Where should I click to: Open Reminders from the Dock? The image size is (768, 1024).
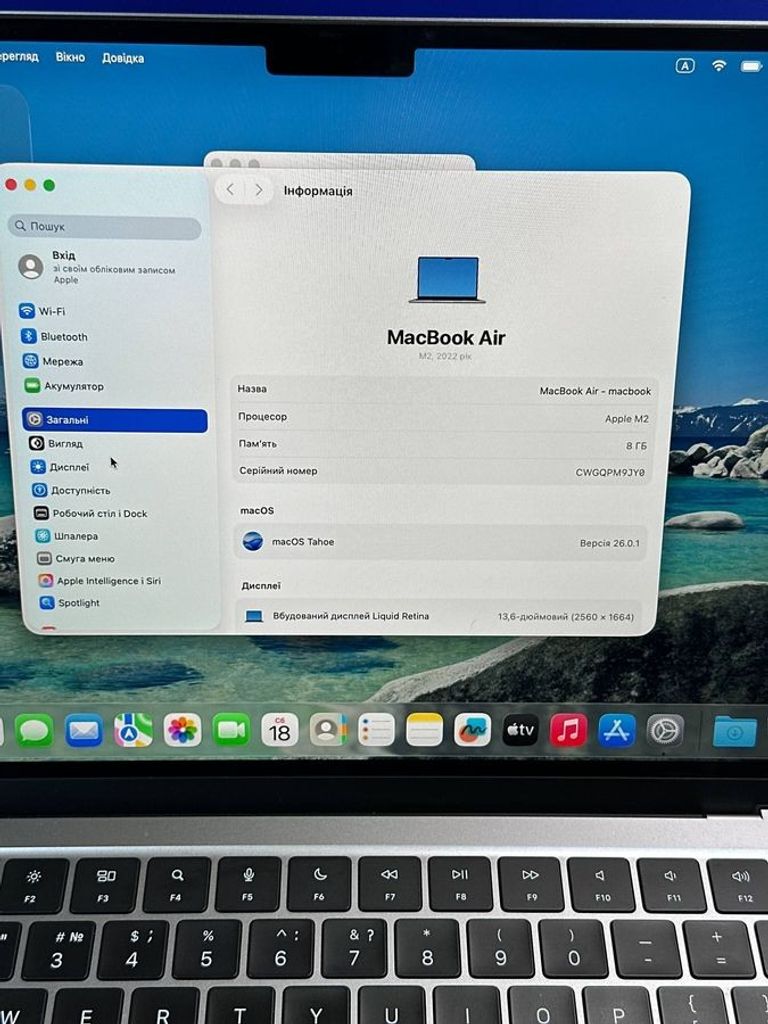(x=376, y=730)
